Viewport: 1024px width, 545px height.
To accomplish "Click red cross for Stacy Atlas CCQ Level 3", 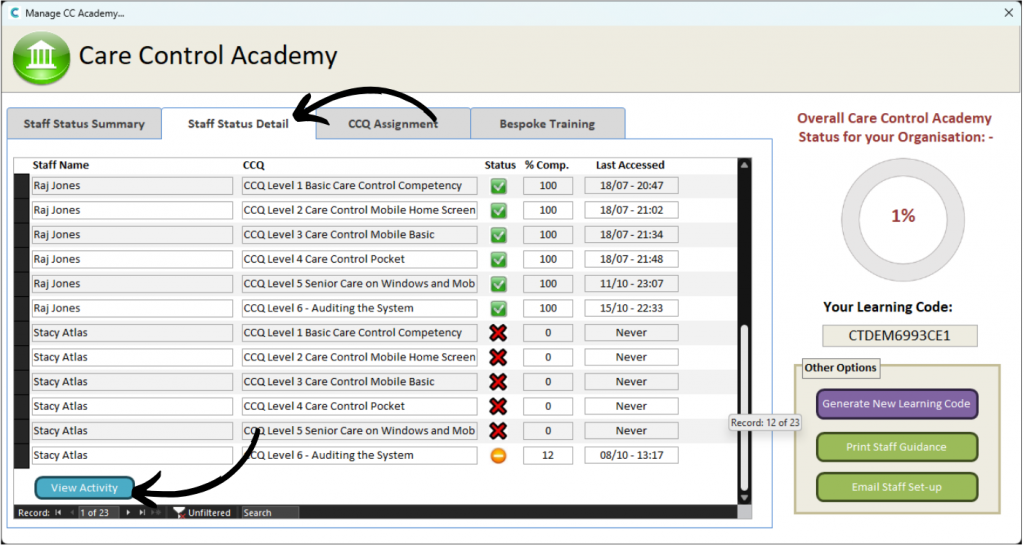I will 498,382.
